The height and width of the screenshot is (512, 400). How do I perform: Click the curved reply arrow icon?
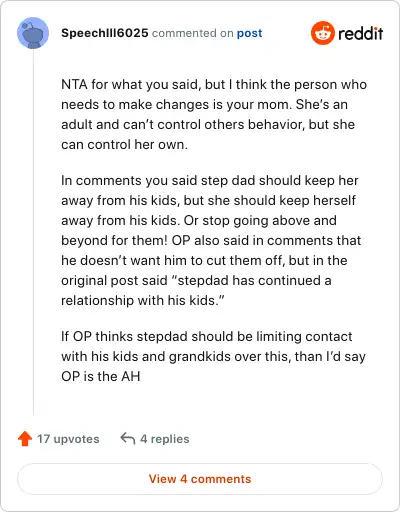[128, 438]
